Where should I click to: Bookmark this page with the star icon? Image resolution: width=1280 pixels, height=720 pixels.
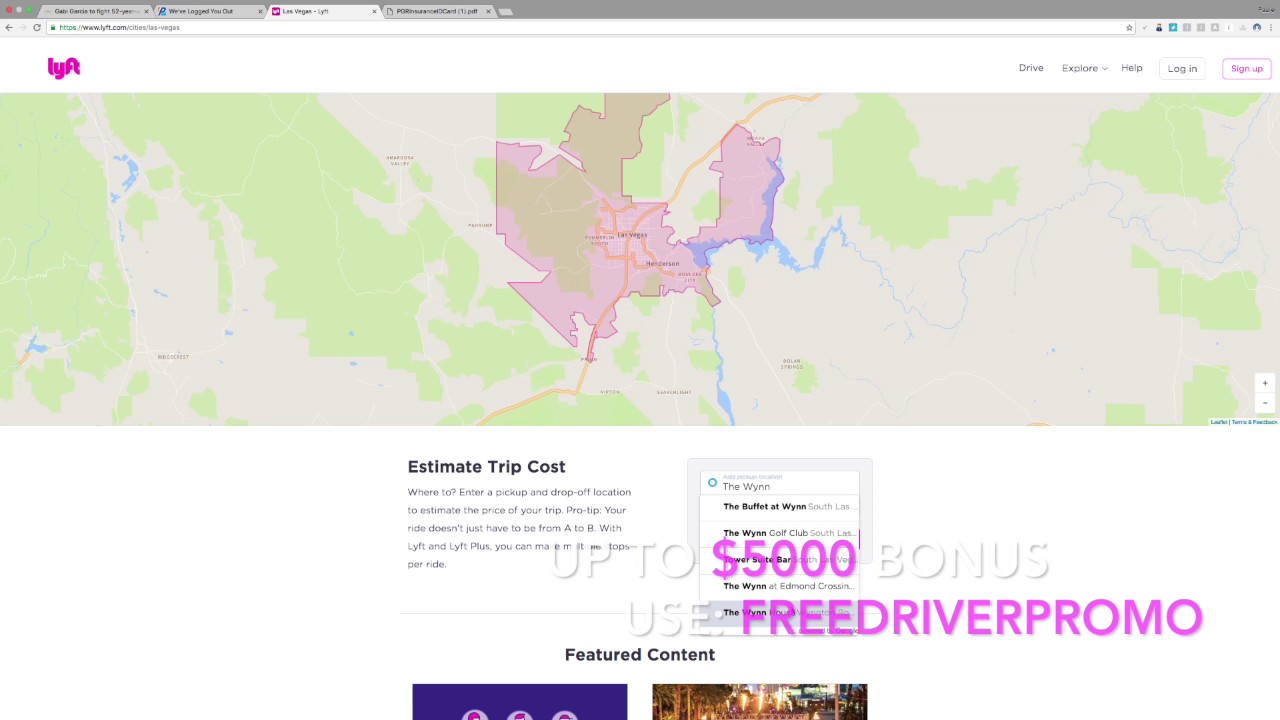pyautogui.click(x=1129, y=27)
